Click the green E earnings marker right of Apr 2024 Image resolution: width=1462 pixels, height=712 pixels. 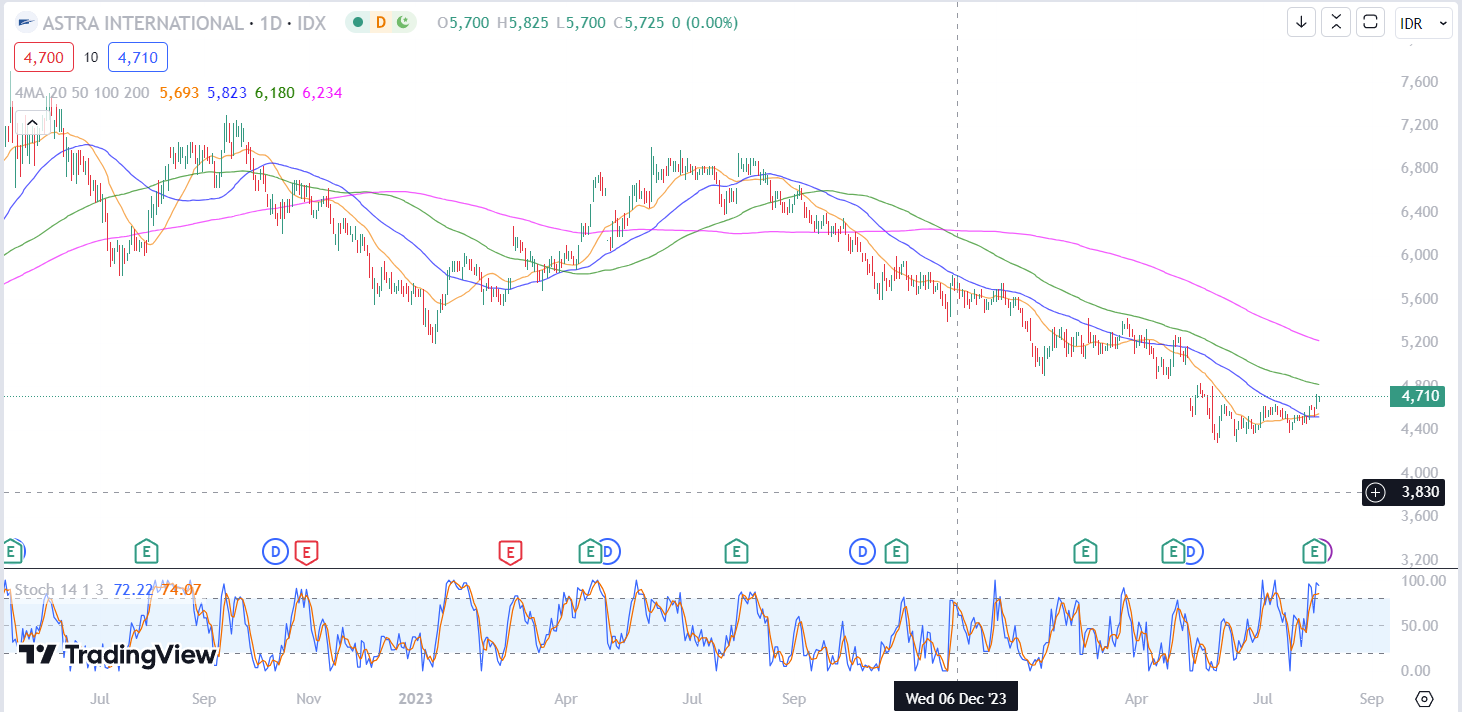click(1171, 550)
